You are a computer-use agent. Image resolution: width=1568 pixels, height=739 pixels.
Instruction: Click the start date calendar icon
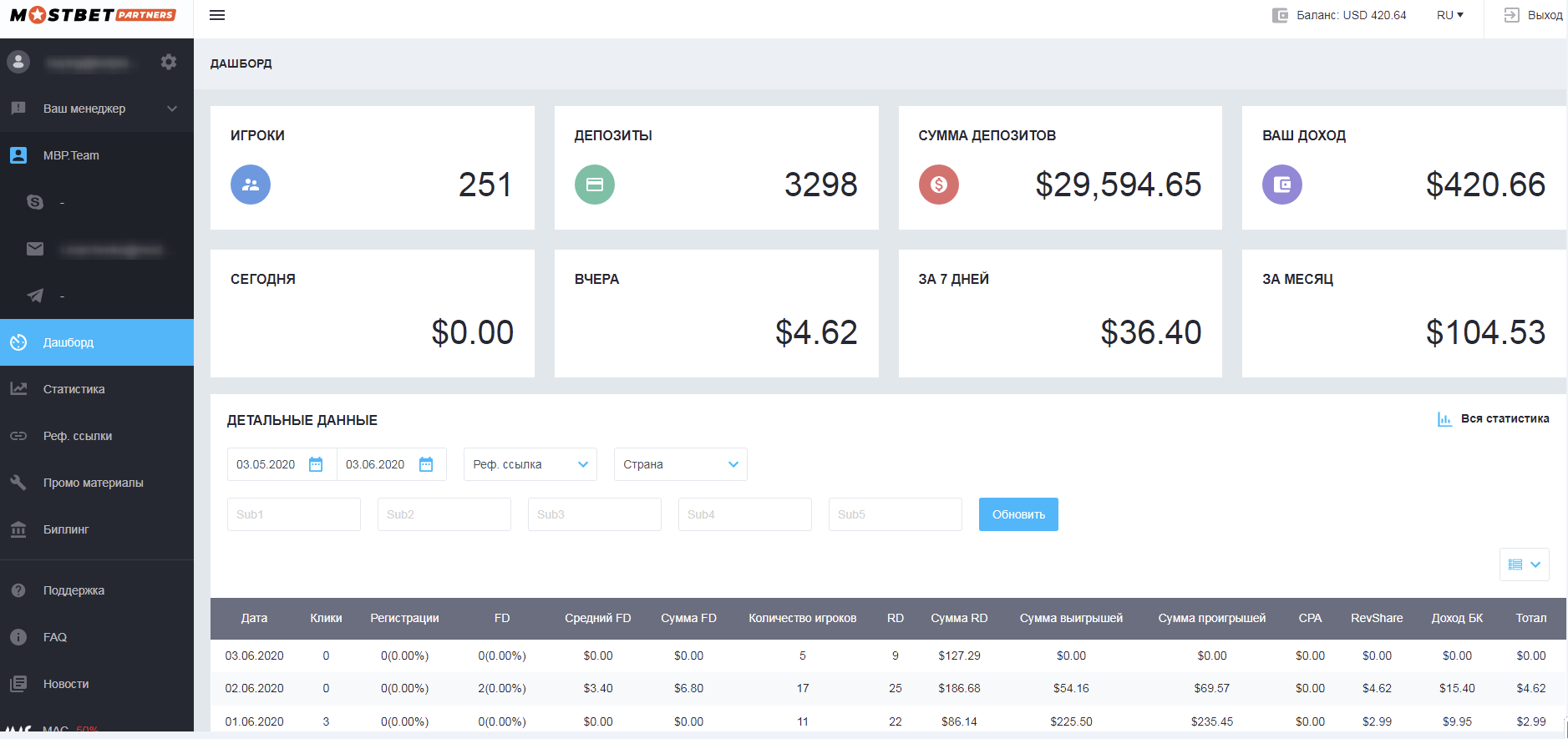click(x=316, y=464)
